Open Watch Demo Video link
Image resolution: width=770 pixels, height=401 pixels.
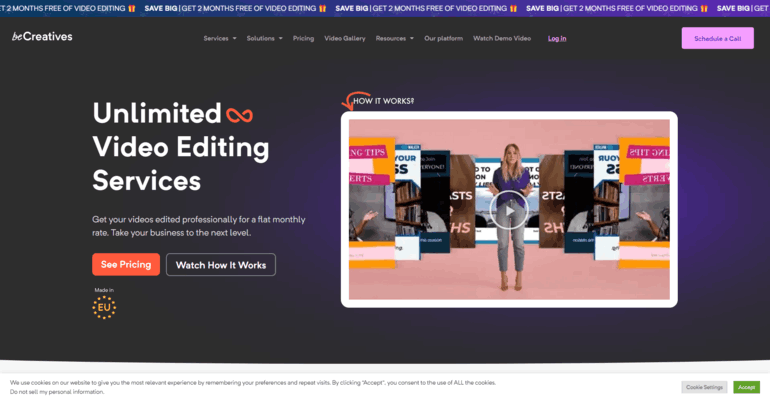(x=502, y=38)
